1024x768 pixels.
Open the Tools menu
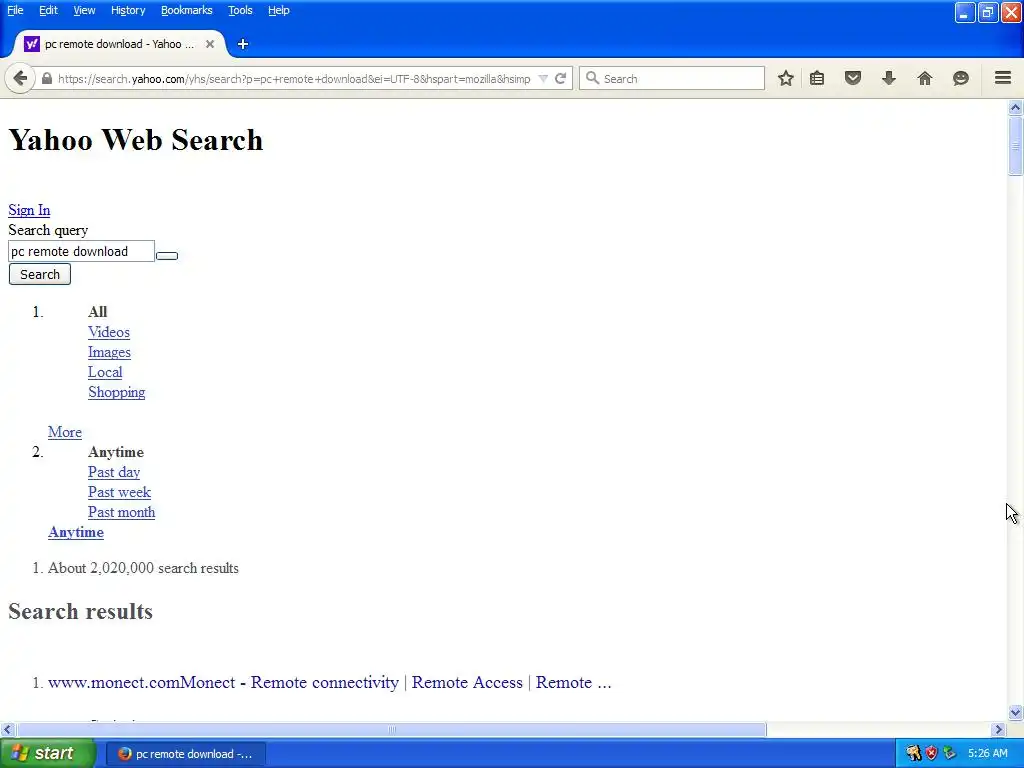pos(240,10)
